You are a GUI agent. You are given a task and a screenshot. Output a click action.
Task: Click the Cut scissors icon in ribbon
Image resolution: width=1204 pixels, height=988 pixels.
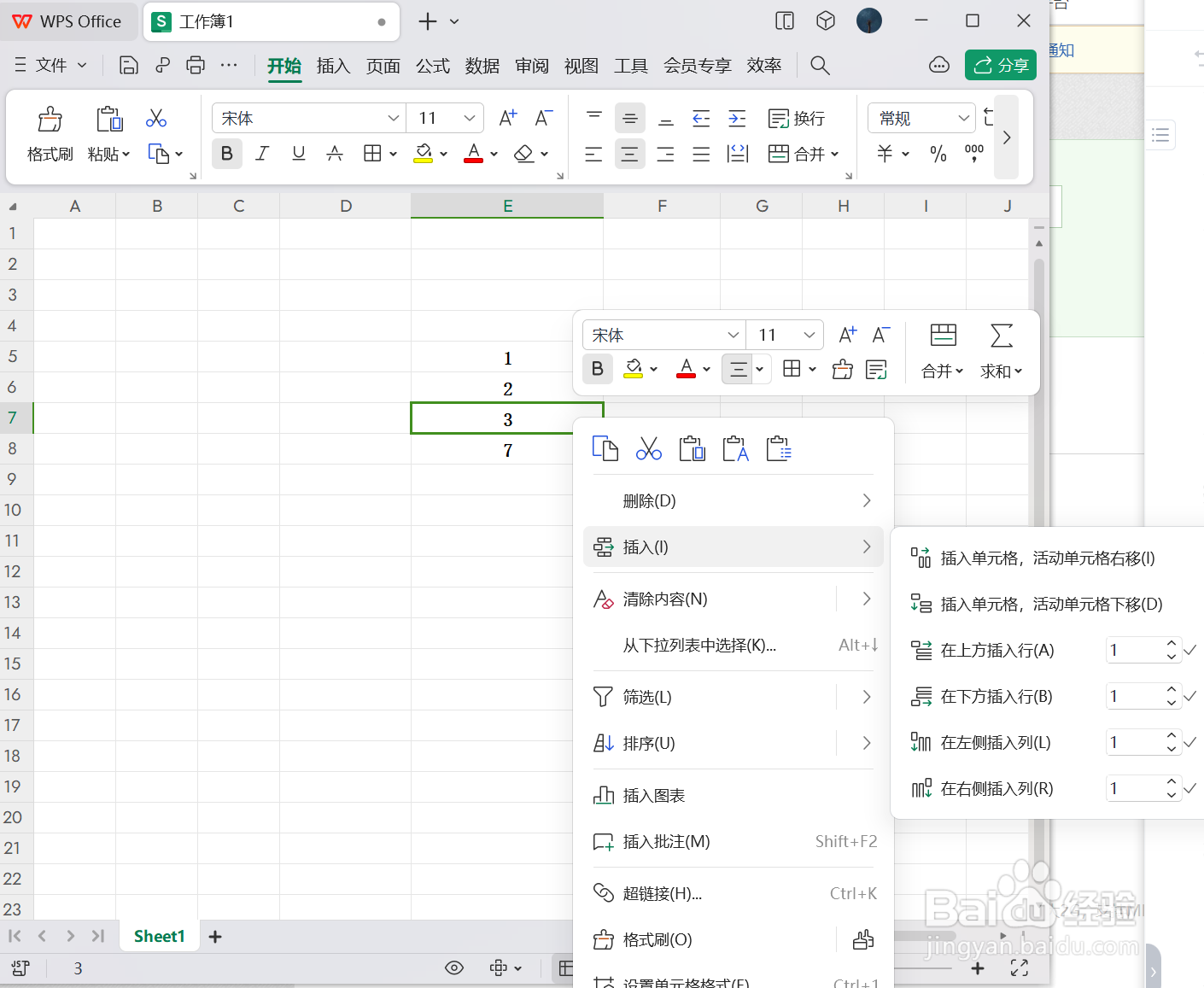(x=156, y=118)
